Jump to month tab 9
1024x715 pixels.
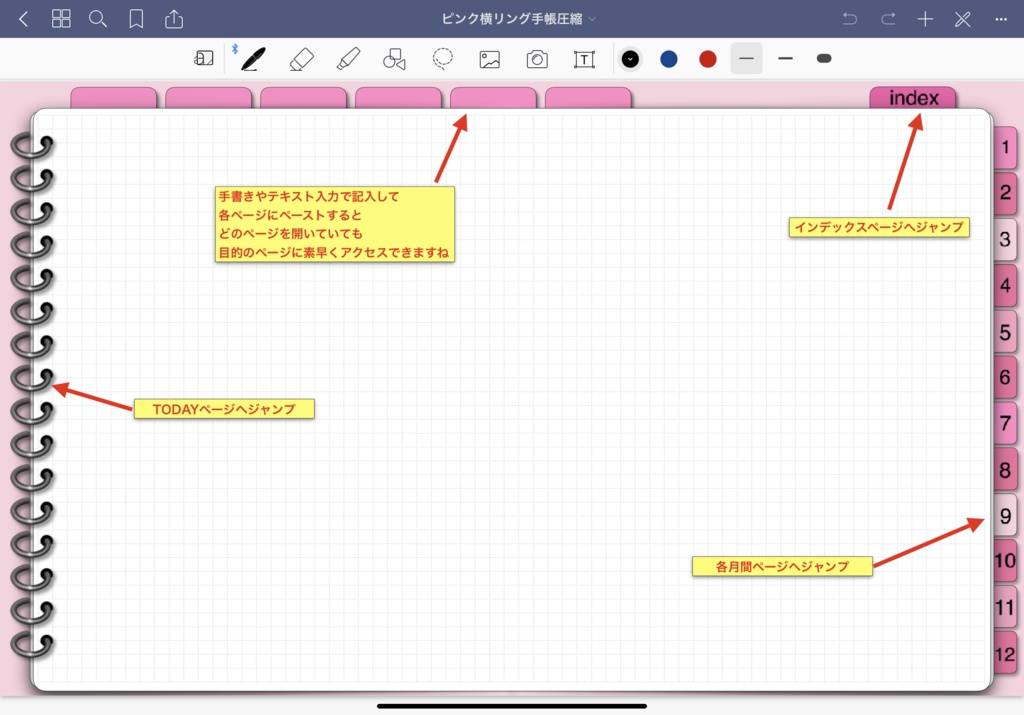click(x=1004, y=515)
